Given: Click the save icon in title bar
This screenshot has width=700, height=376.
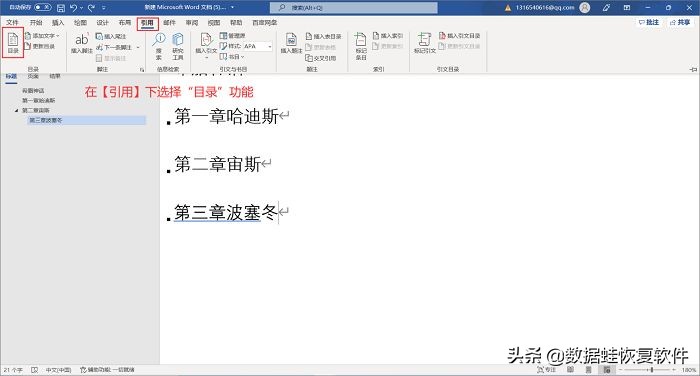Looking at the screenshot, I should 61,8.
